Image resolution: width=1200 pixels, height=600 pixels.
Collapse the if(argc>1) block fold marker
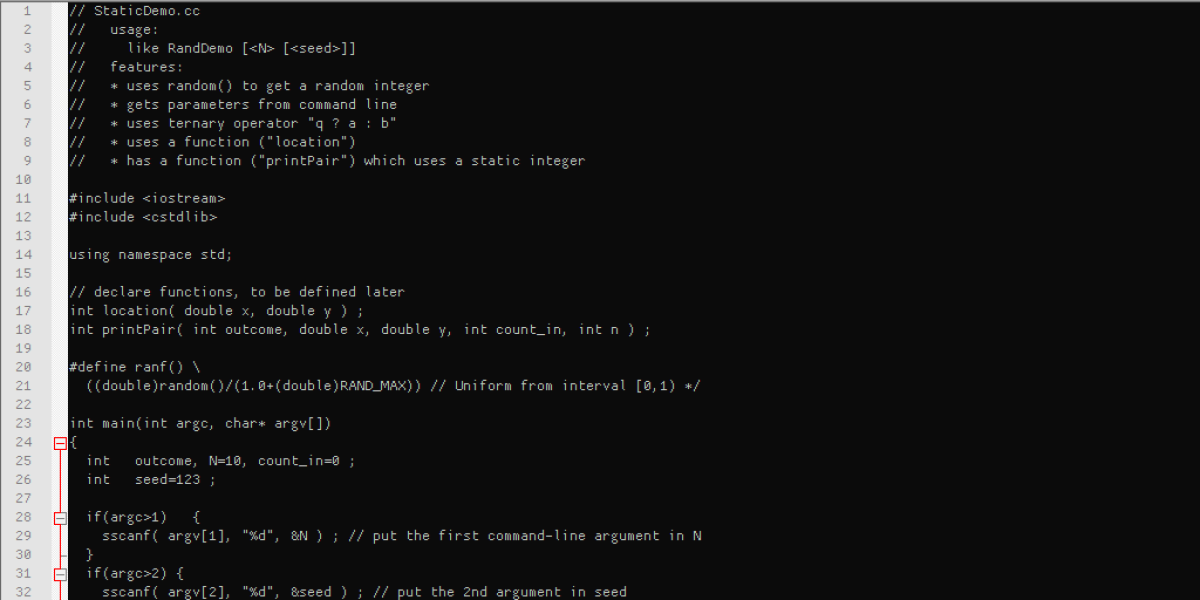(60, 518)
